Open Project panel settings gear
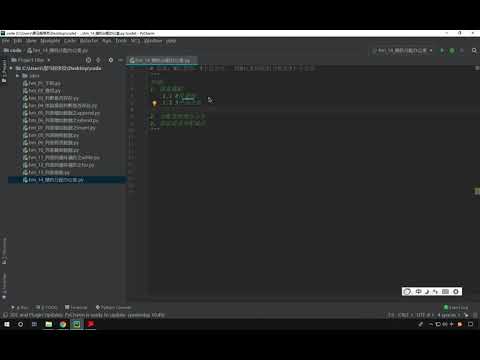Screen dimensions: 480x360 click(111, 60)
